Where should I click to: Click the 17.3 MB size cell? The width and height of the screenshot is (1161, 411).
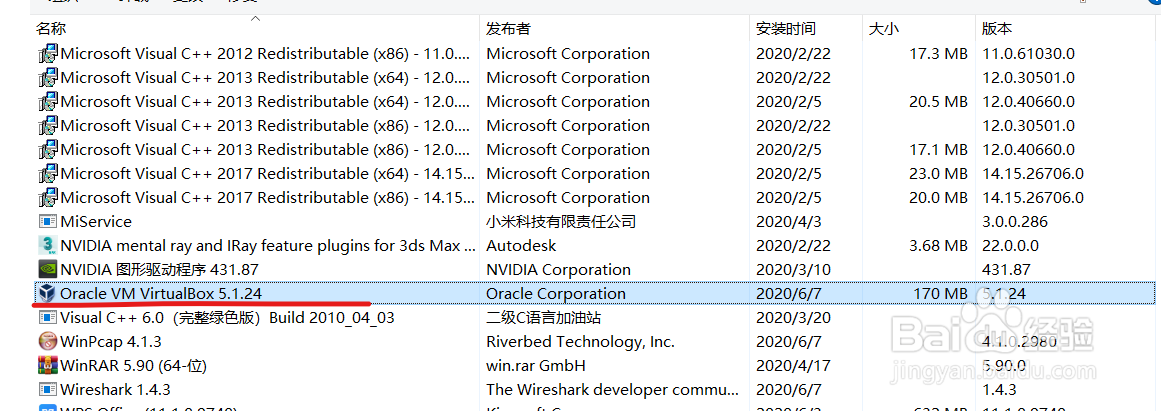(938, 54)
